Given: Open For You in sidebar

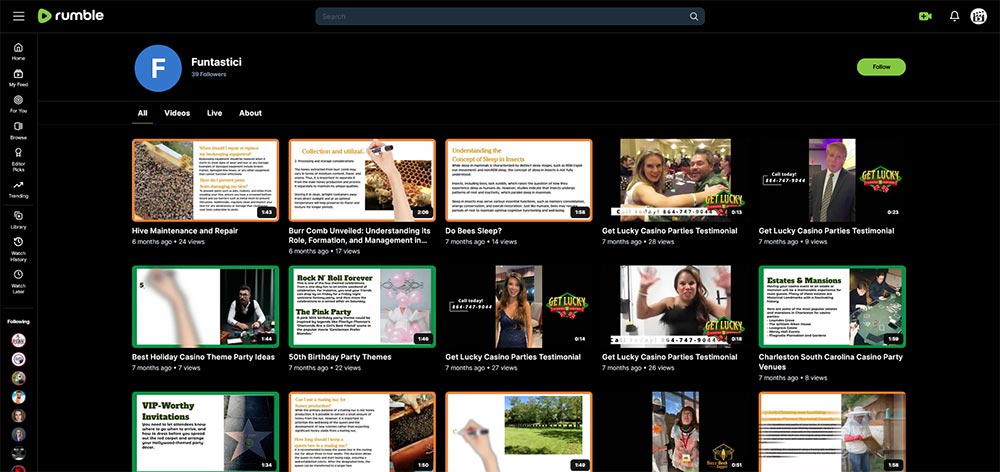Looking at the screenshot, I should (18, 104).
